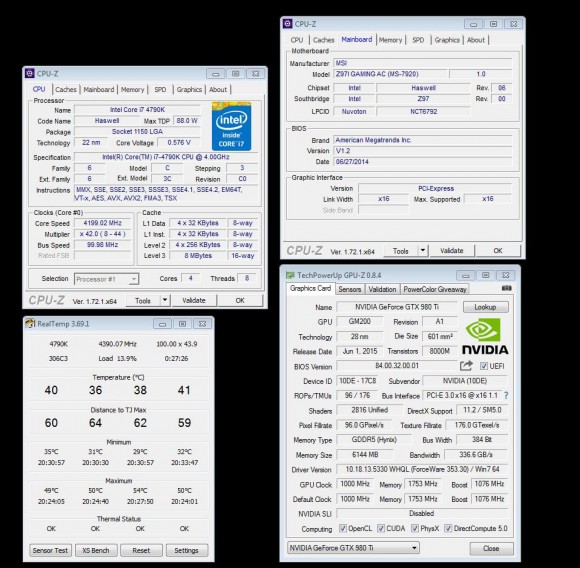
Task: Click the Memory Size 6144 MB field
Action: [x=365, y=454]
